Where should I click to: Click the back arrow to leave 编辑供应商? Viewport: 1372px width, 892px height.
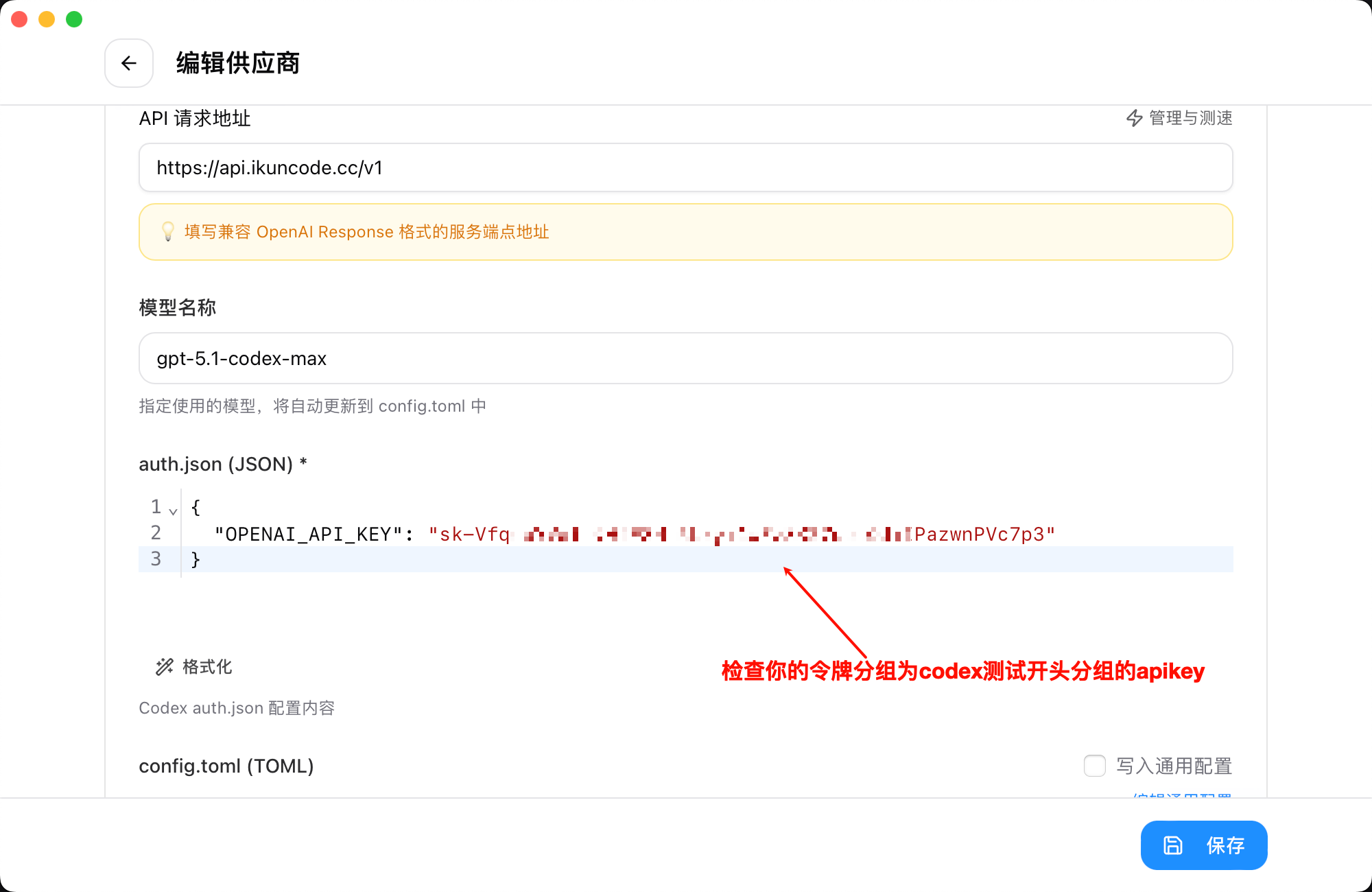point(129,63)
